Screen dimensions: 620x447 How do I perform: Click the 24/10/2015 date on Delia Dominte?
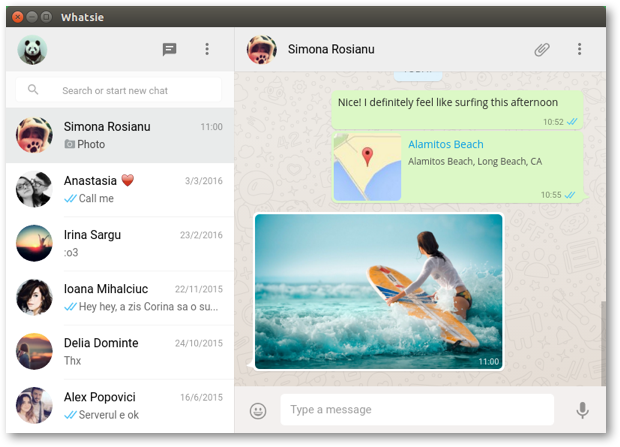[198, 343]
